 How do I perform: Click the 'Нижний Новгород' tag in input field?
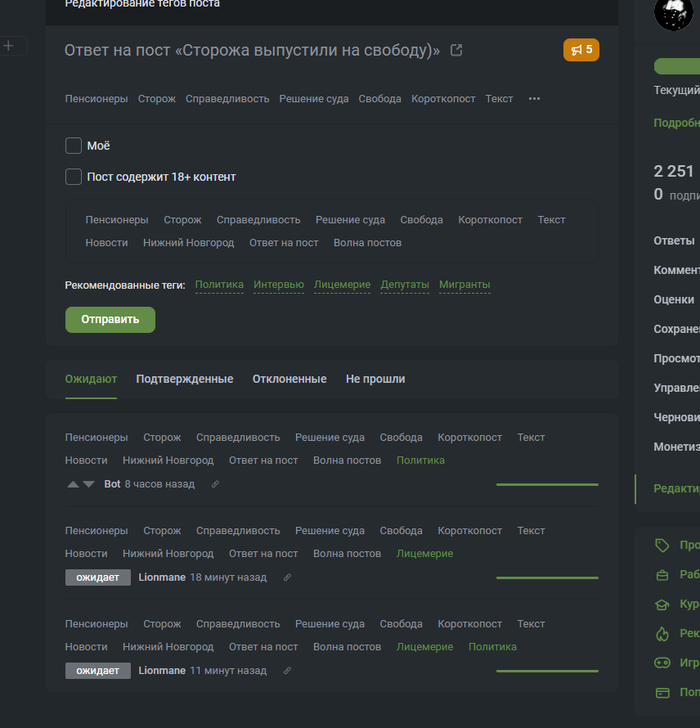(188, 243)
